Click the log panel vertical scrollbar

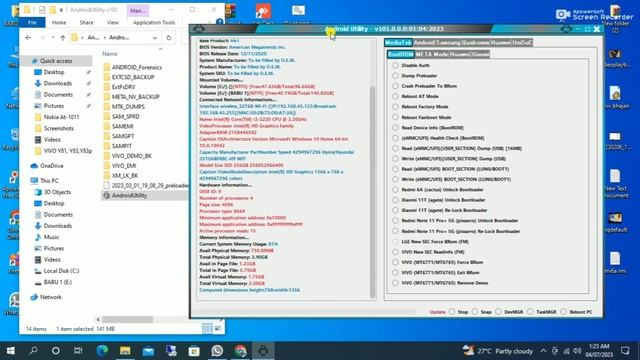[372, 192]
